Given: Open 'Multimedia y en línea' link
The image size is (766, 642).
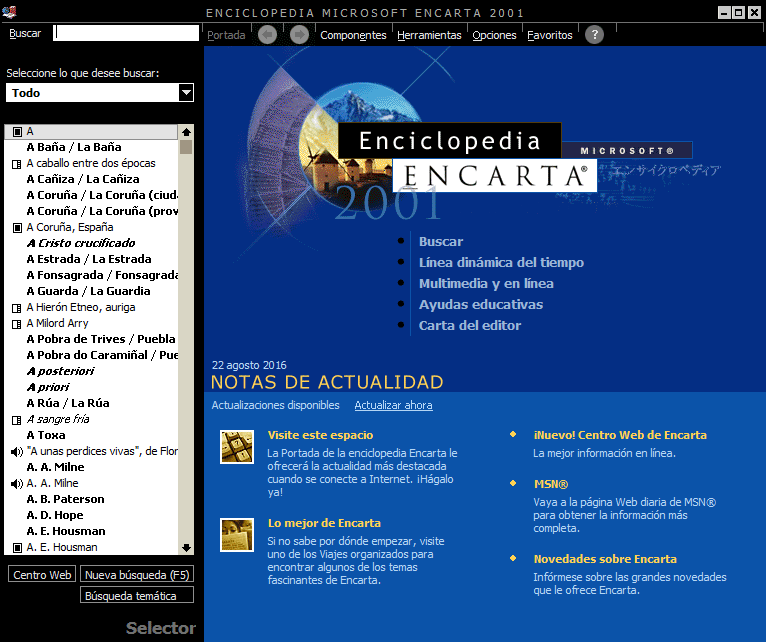Looking at the screenshot, I should point(486,283).
